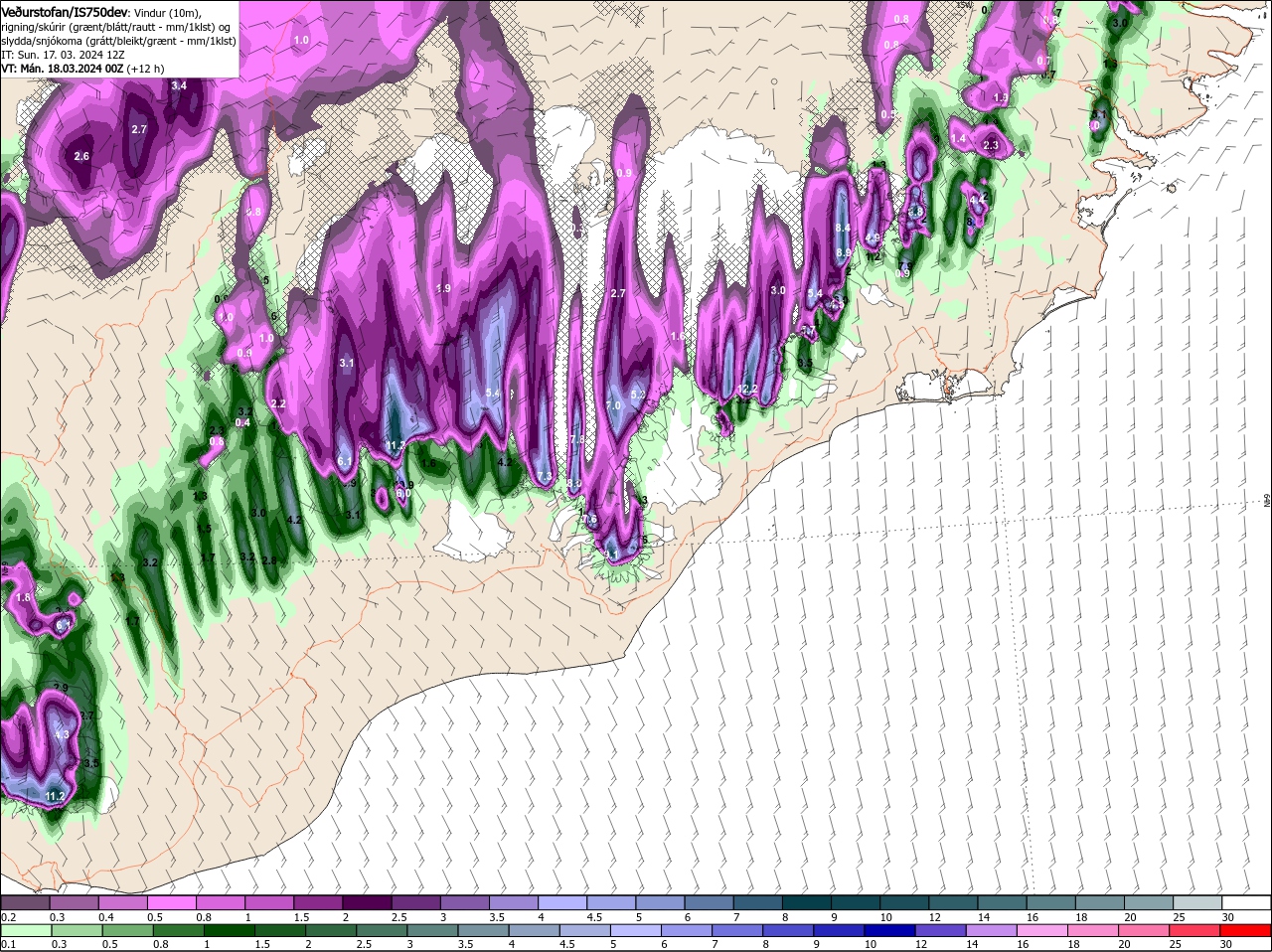Click the '1.4' precipitation value on the map
1272x952 pixels.
click(958, 138)
